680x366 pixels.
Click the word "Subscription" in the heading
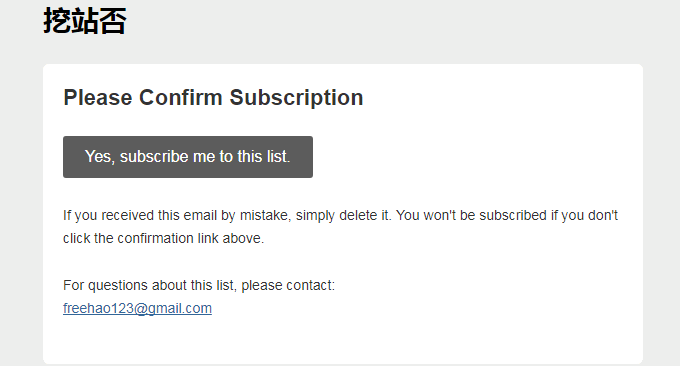[296, 98]
